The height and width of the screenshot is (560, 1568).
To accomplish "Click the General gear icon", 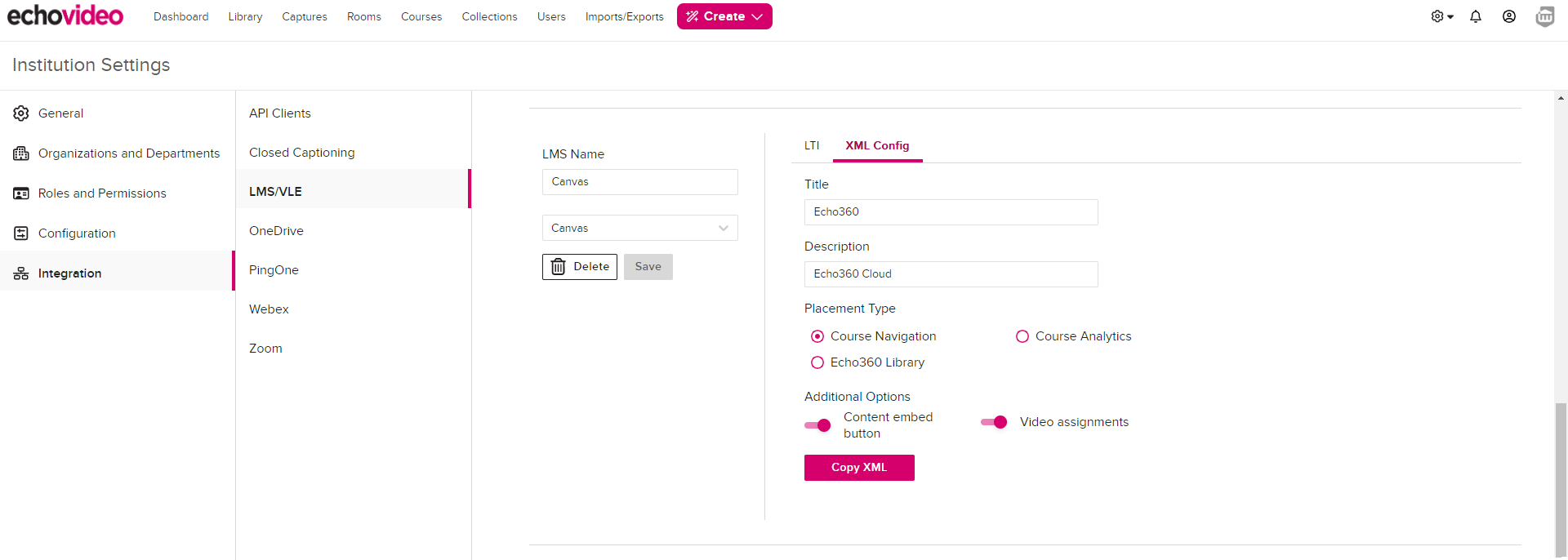I will tap(21, 113).
